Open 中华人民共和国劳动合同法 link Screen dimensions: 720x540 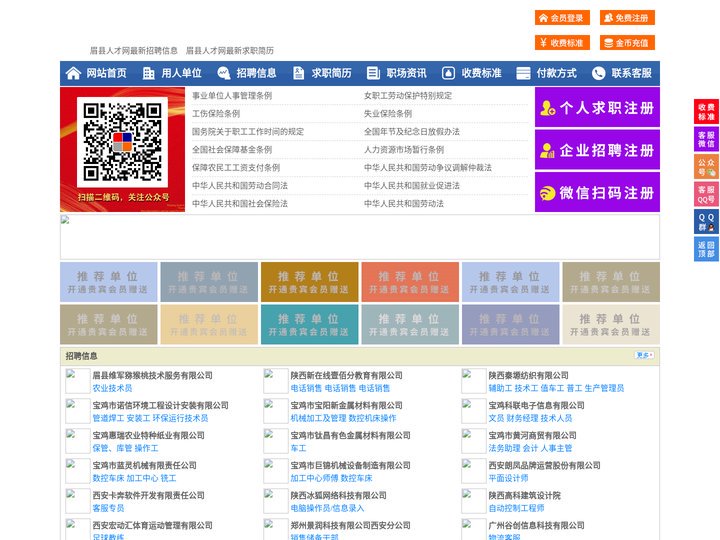coord(240,186)
